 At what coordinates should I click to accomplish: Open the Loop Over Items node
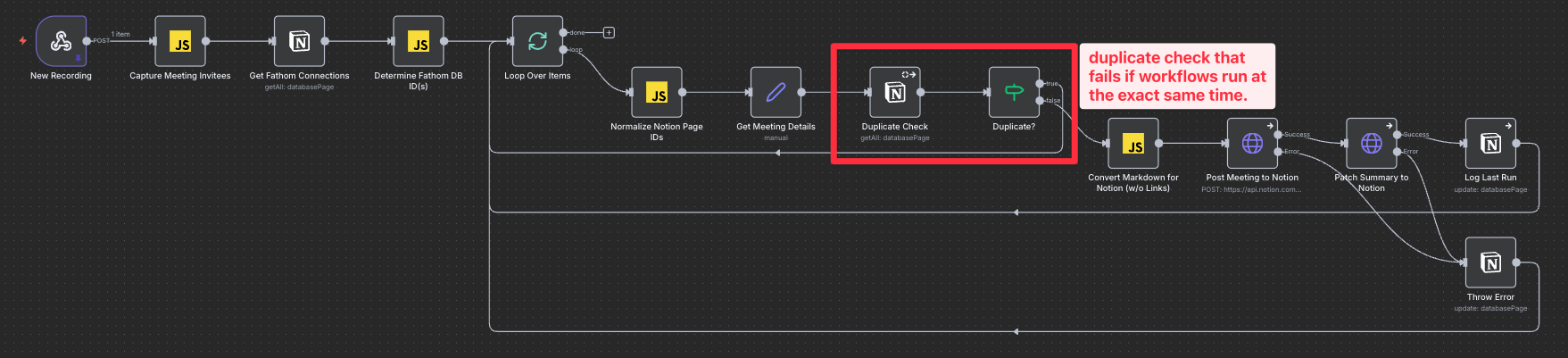click(537, 41)
